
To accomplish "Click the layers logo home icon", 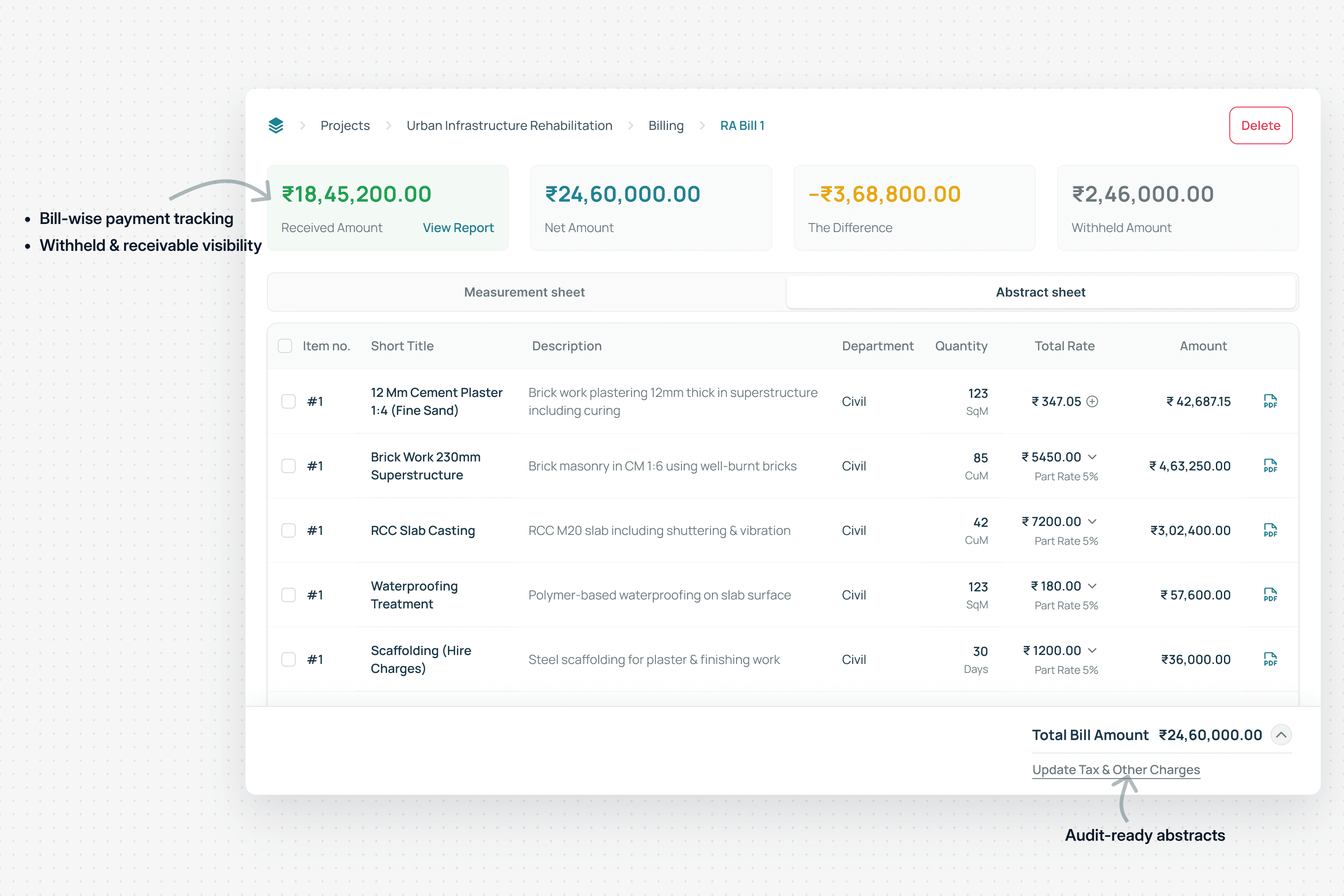I will coord(276,125).
